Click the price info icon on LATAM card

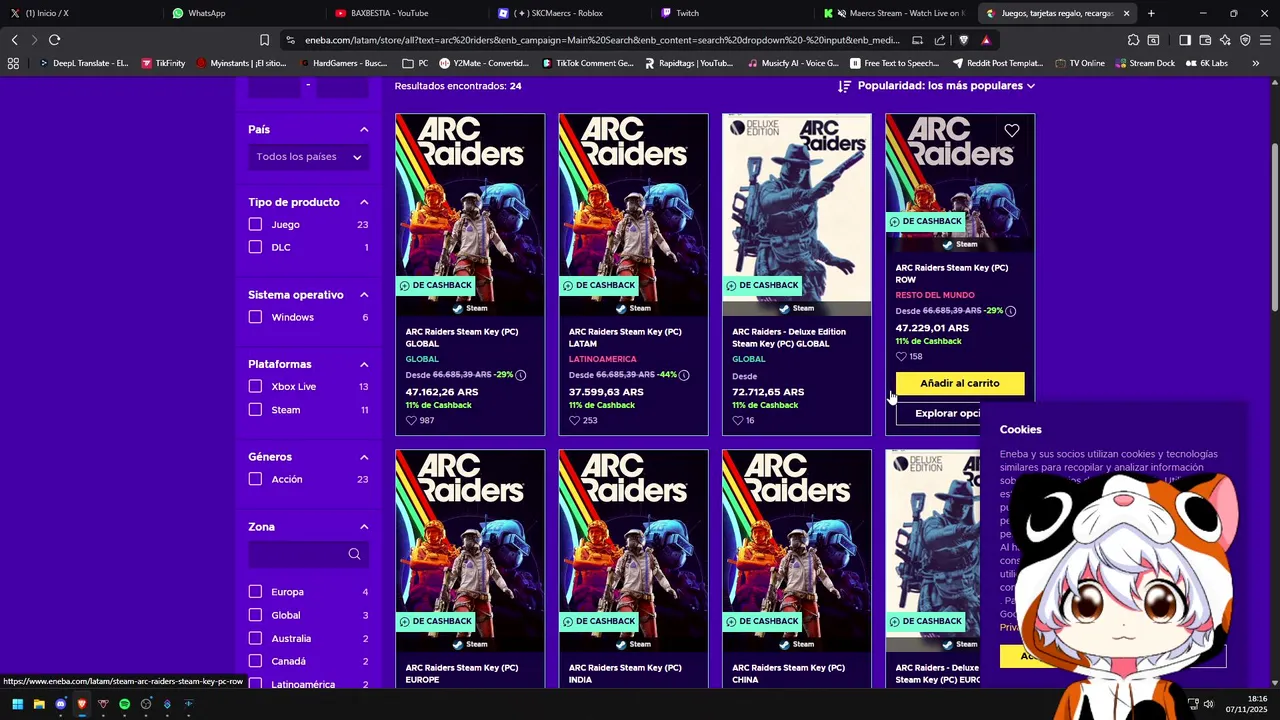click(x=684, y=375)
